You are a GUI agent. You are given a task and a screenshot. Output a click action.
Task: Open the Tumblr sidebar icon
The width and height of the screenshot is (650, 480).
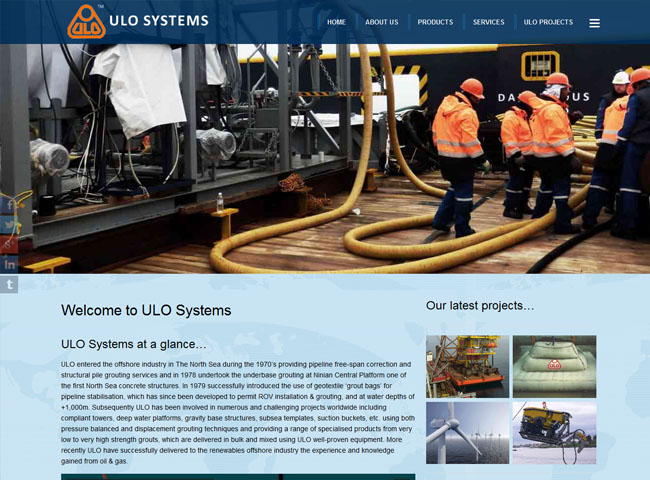pyautogui.click(x=9, y=284)
